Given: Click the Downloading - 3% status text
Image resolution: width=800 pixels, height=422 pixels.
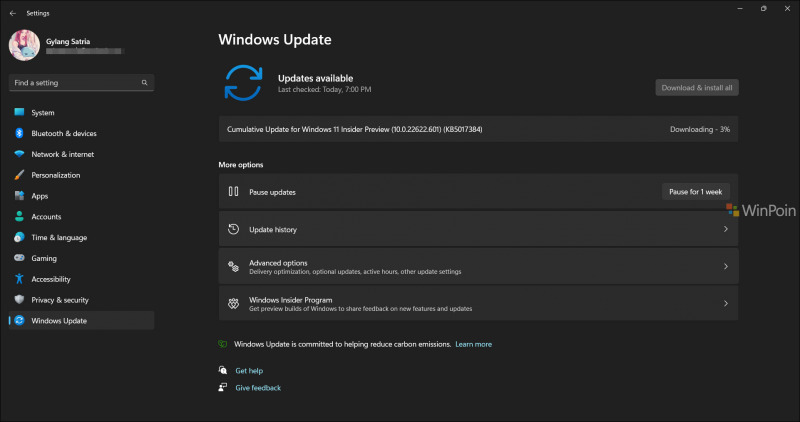Looking at the screenshot, I should pos(699,129).
